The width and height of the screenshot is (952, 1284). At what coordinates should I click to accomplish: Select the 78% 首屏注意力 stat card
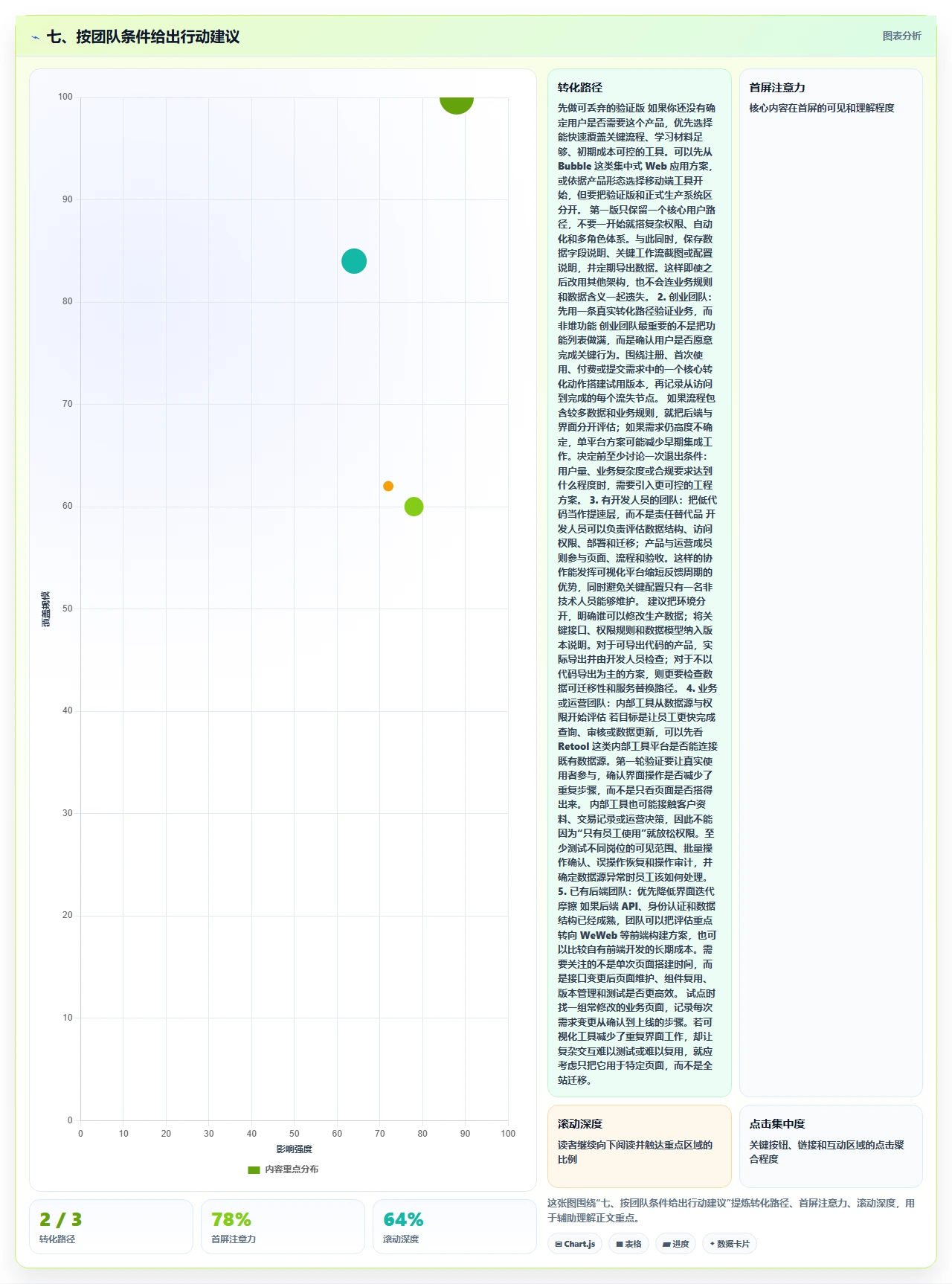(x=283, y=1226)
